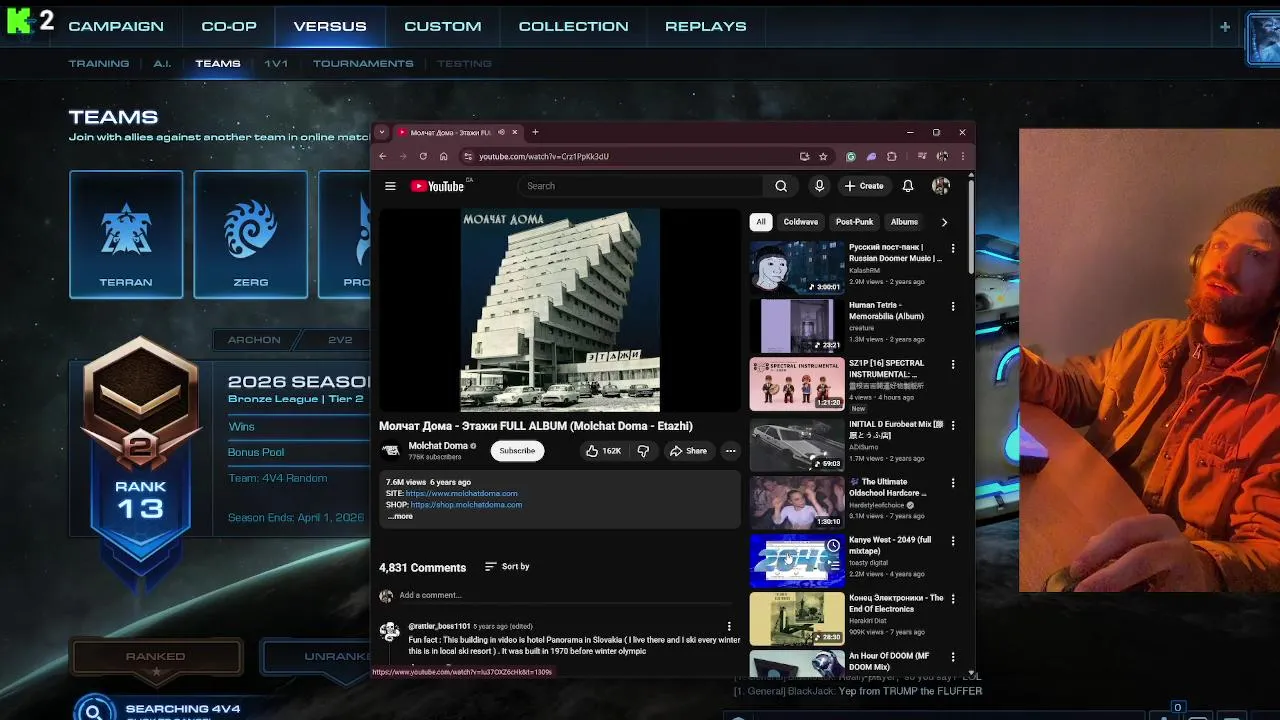Screen dimensions: 1280x720
Task: Switch to the A.I. sub-tab
Action: tap(162, 64)
